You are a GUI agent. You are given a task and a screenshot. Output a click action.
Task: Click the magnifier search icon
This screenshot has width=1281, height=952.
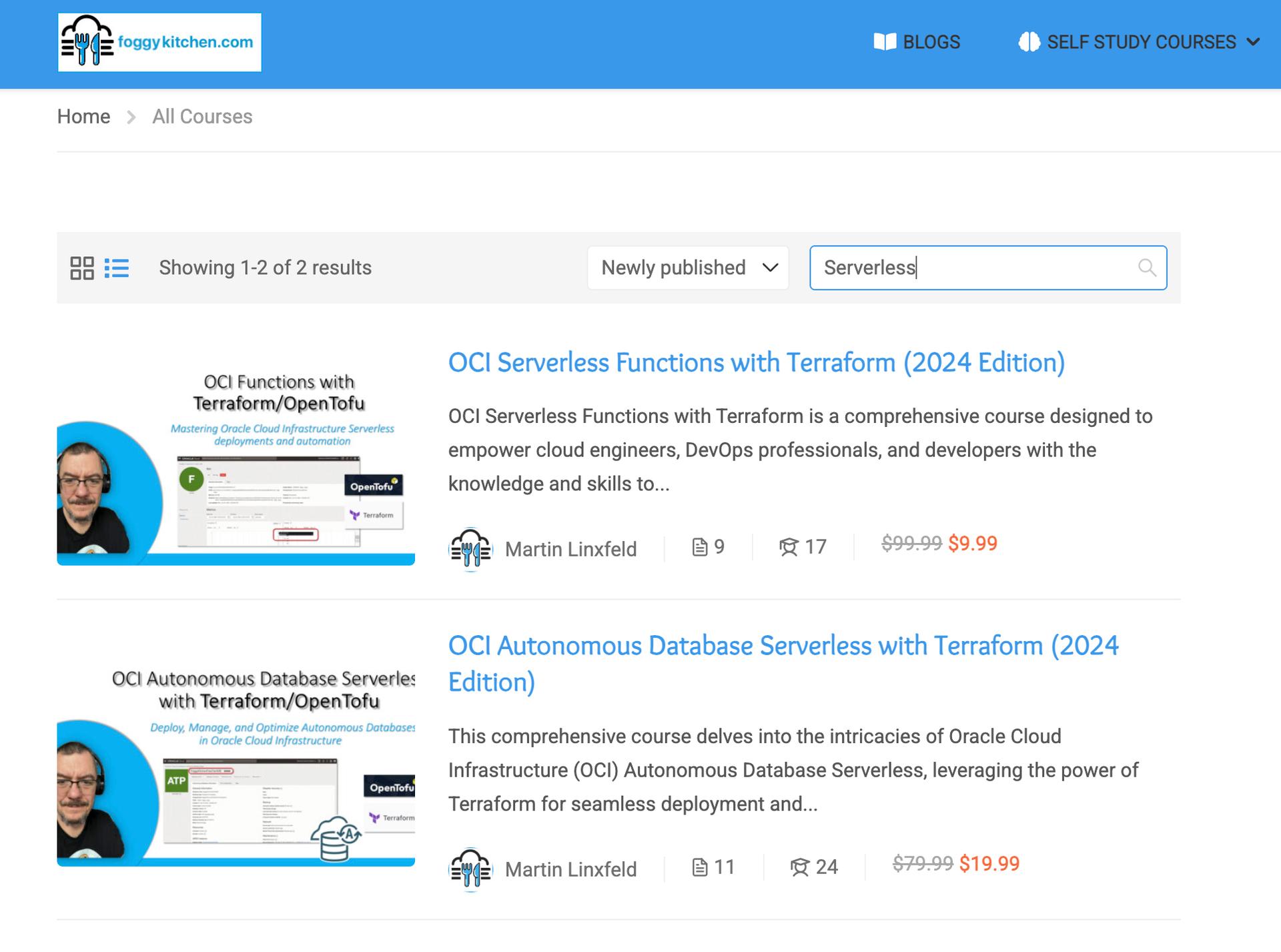point(1147,268)
